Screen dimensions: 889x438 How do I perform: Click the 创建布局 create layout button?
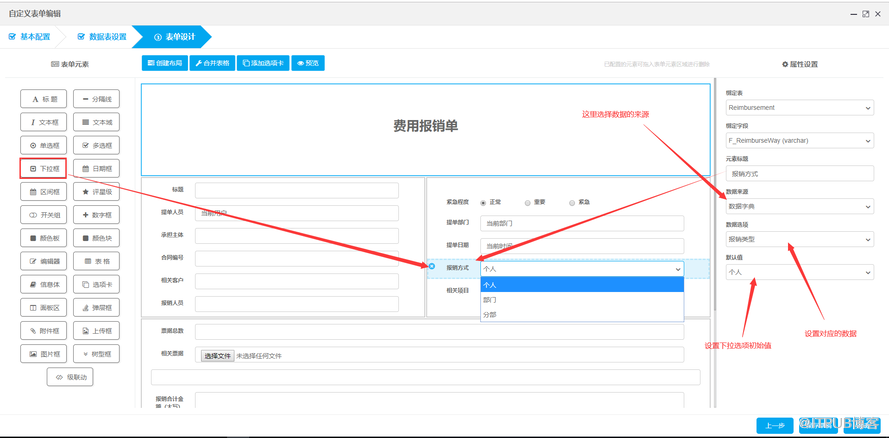[165, 63]
